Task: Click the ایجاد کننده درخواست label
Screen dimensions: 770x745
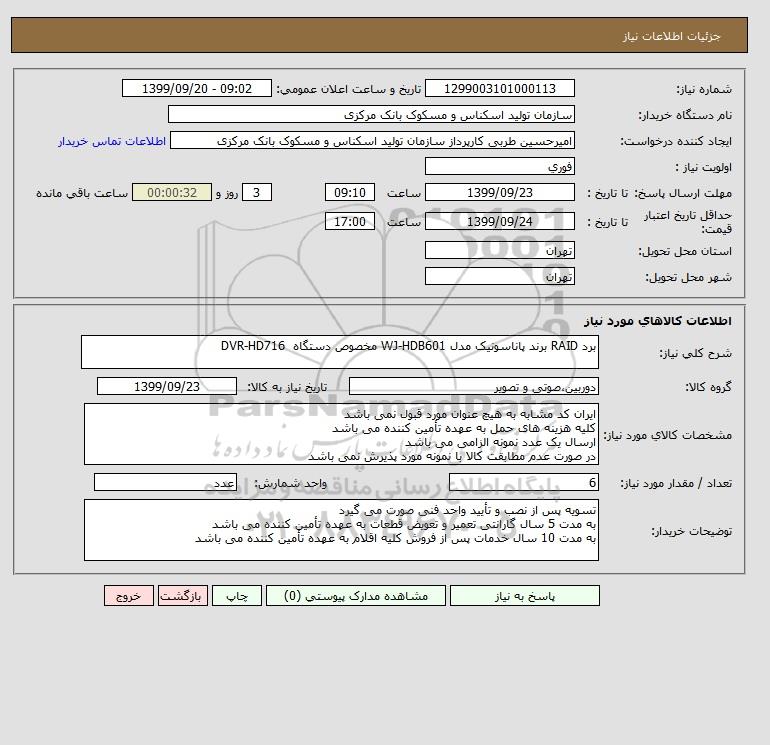Action: pos(676,141)
